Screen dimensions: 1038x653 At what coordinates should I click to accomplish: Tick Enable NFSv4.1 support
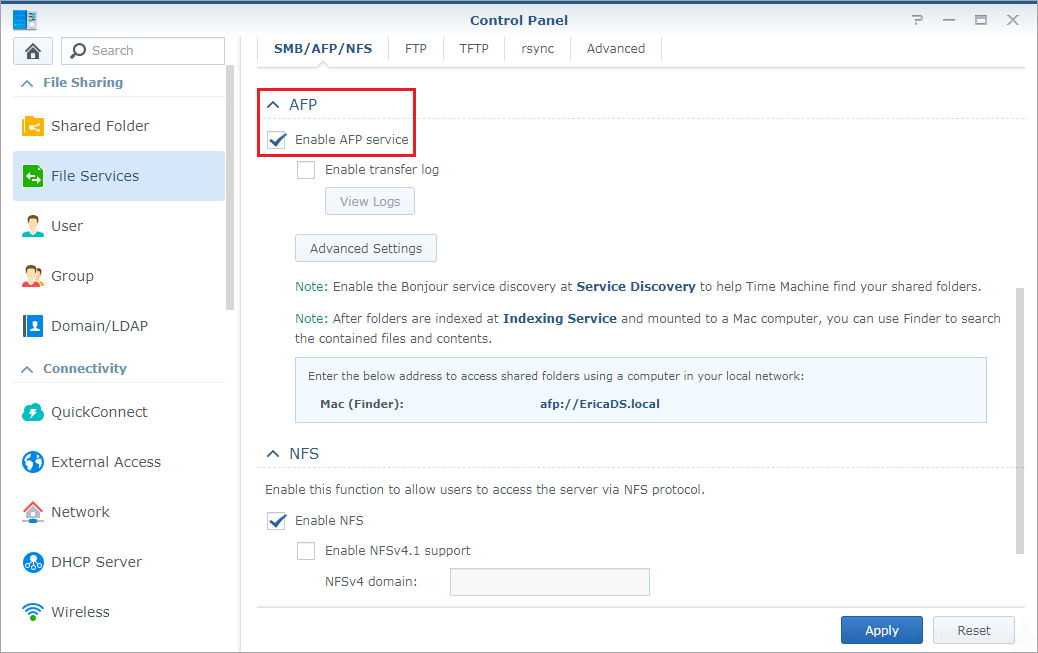click(306, 550)
